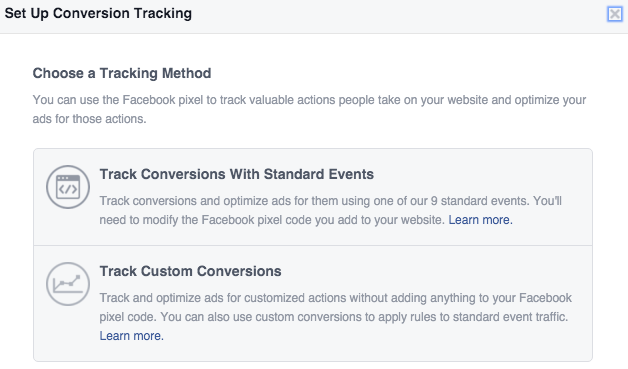628x369 pixels.
Task: Choose the Standard Events tracking option card
Action: (313, 197)
